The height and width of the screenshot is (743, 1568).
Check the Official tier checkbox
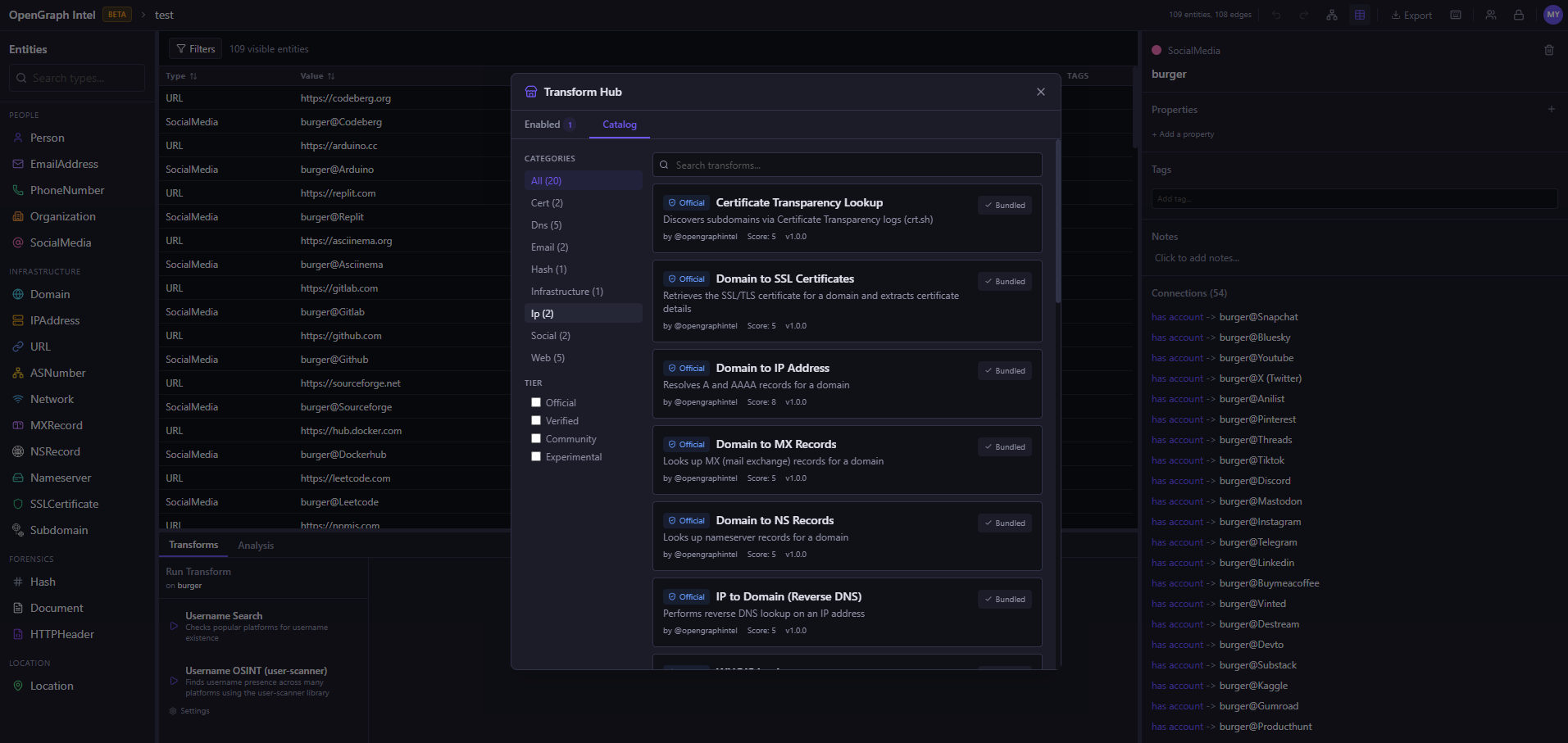click(536, 402)
